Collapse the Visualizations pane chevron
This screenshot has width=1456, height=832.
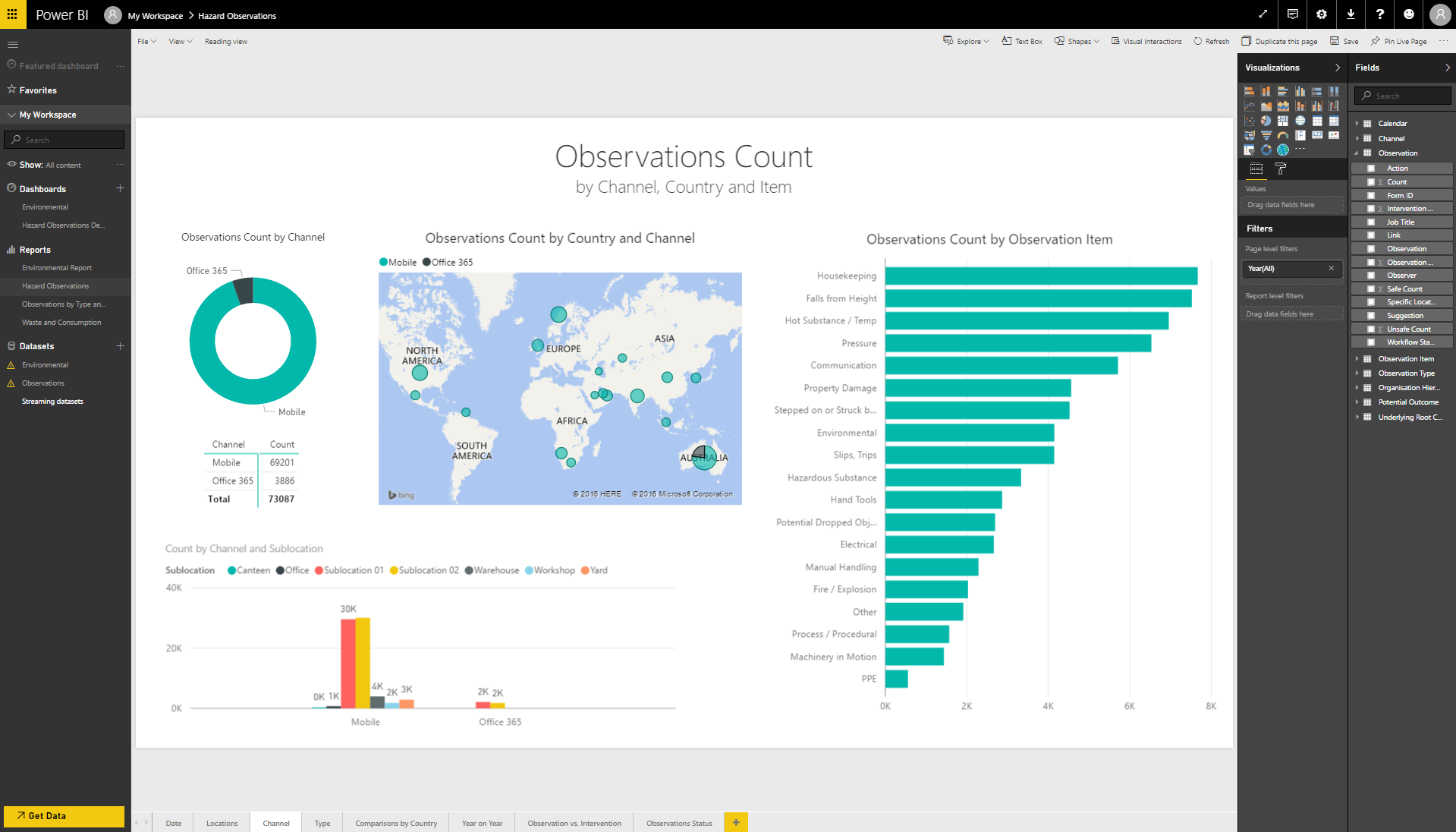pos(1338,68)
